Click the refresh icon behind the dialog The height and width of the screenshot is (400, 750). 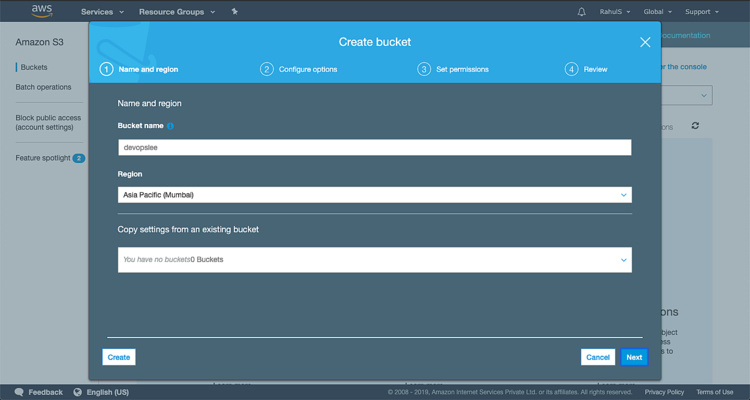pos(695,126)
